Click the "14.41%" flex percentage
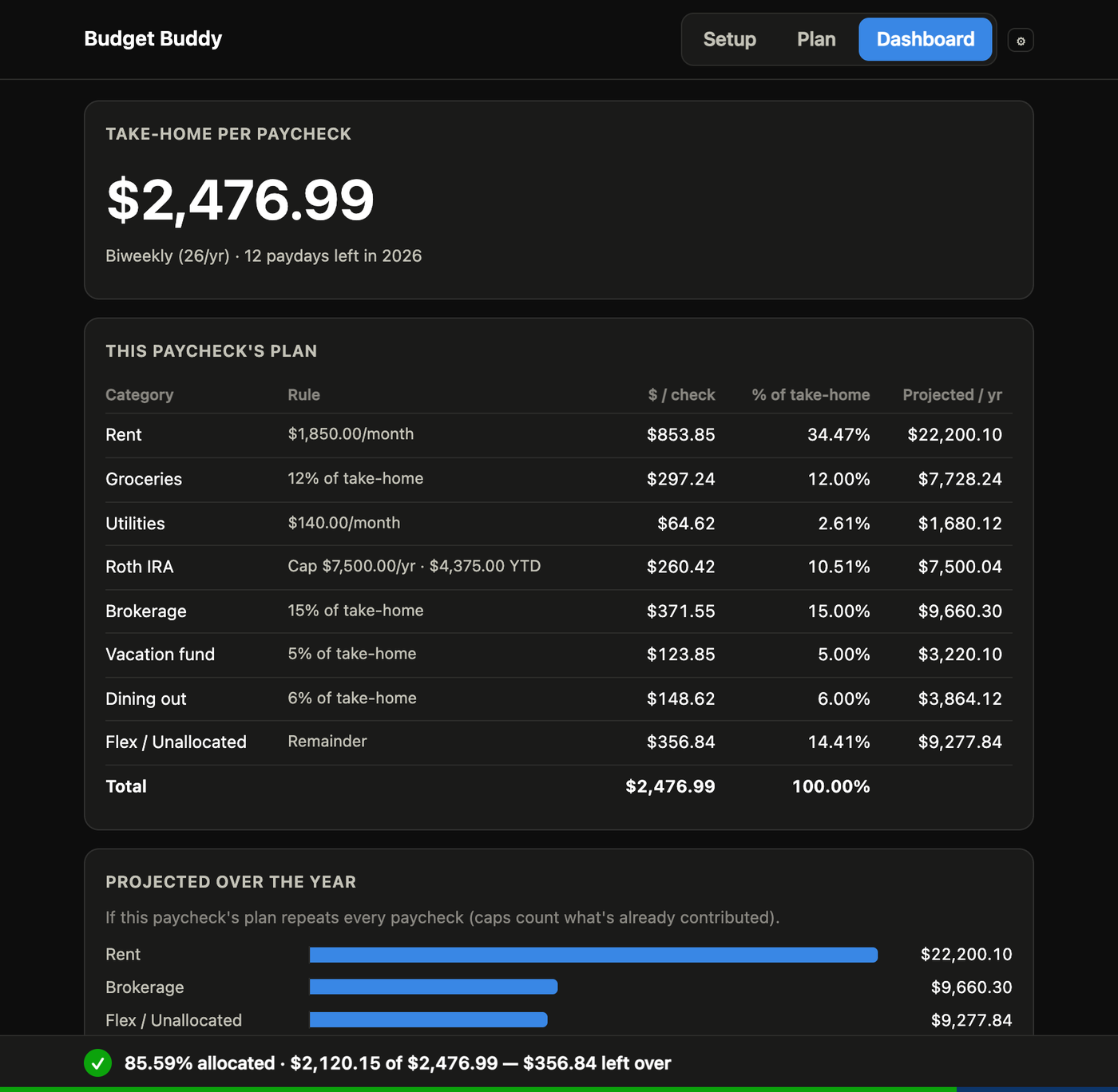1118x1092 pixels. (x=838, y=742)
